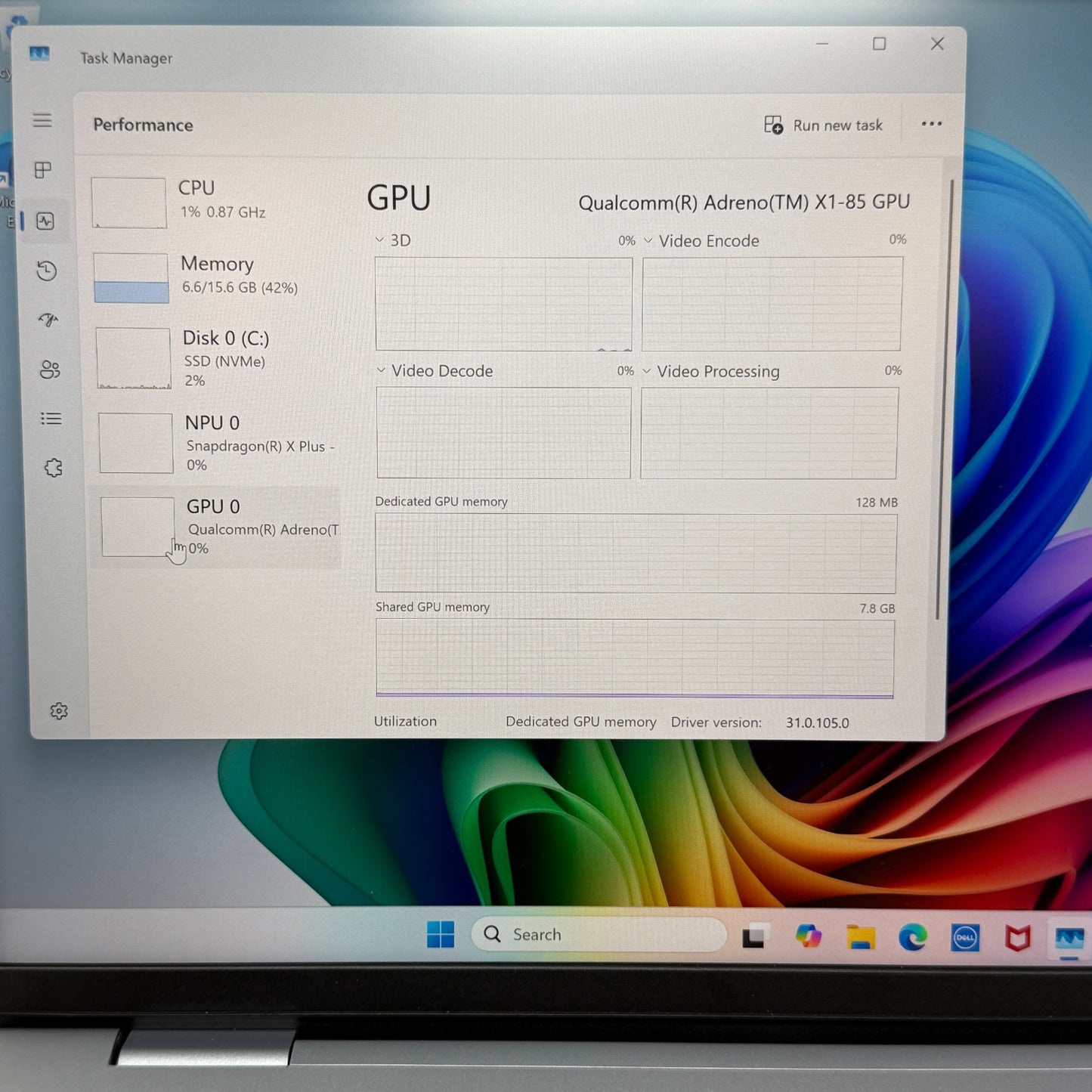Click the SSD (NVMe) disk type text

(224, 361)
